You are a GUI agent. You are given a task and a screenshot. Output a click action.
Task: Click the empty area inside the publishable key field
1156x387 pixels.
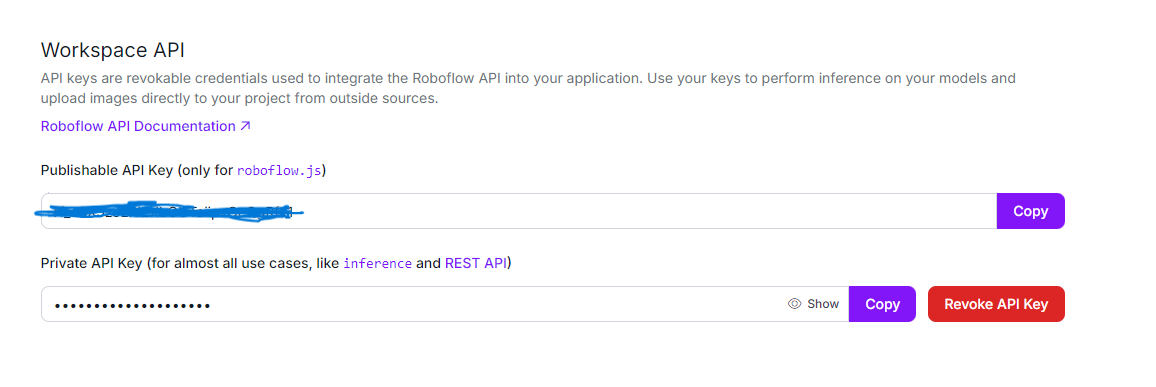(x=649, y=211)
